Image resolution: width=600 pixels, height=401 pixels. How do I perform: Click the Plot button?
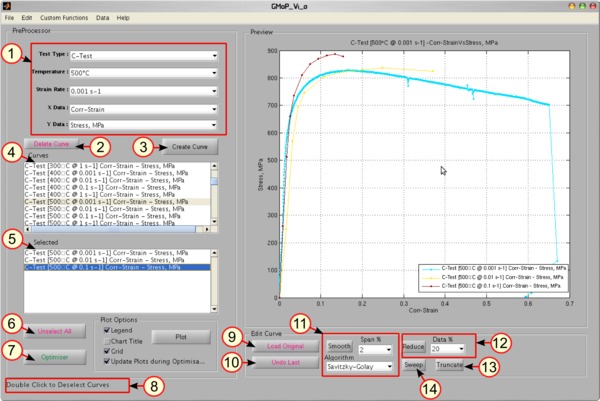(x=181, y=337)
